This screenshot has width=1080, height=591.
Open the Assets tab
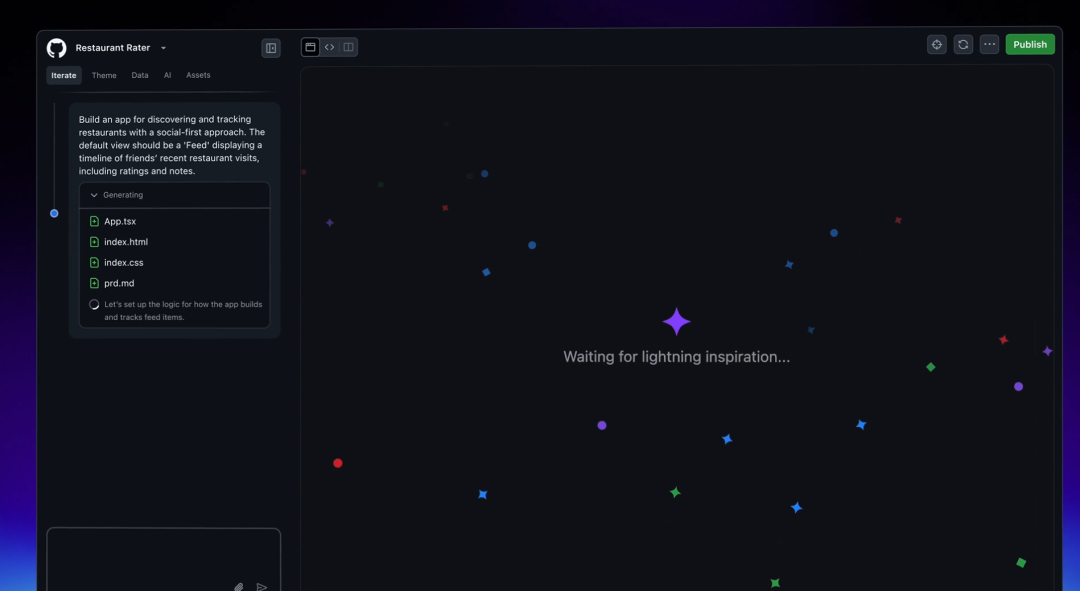(x=198, y=75)
